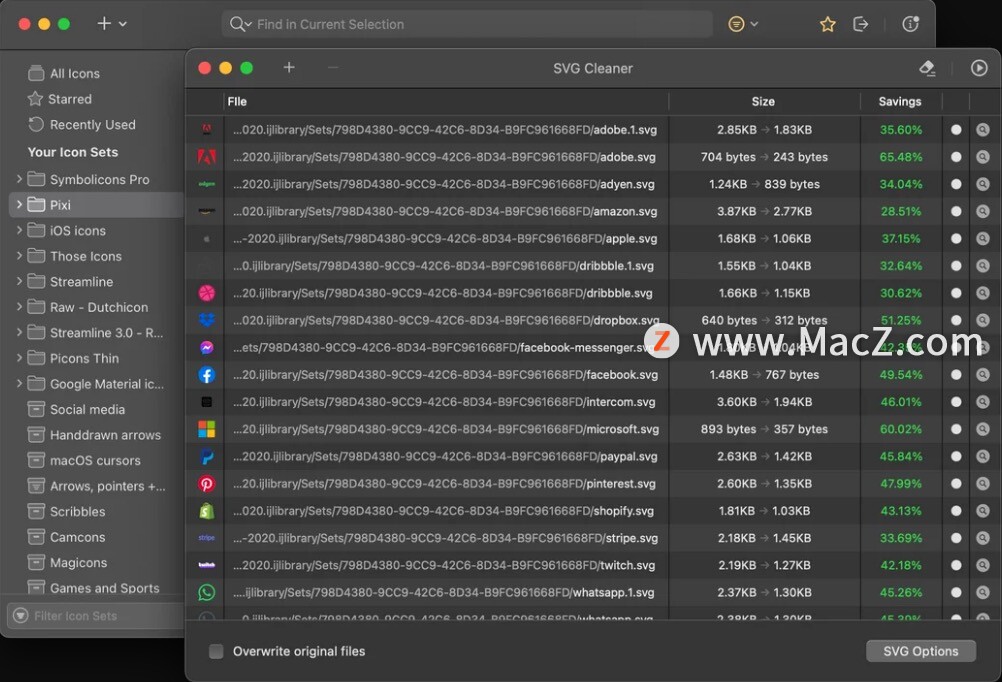
Task: Click the play run button in SVG Cleaner
Action: click(x=978, y=68)
